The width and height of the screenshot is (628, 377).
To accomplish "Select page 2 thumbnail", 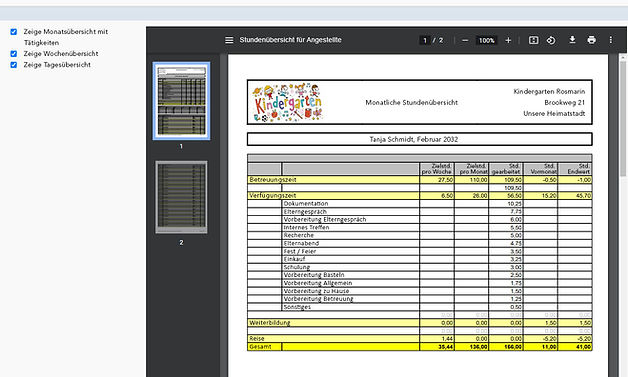I will [x=181, y=197].
